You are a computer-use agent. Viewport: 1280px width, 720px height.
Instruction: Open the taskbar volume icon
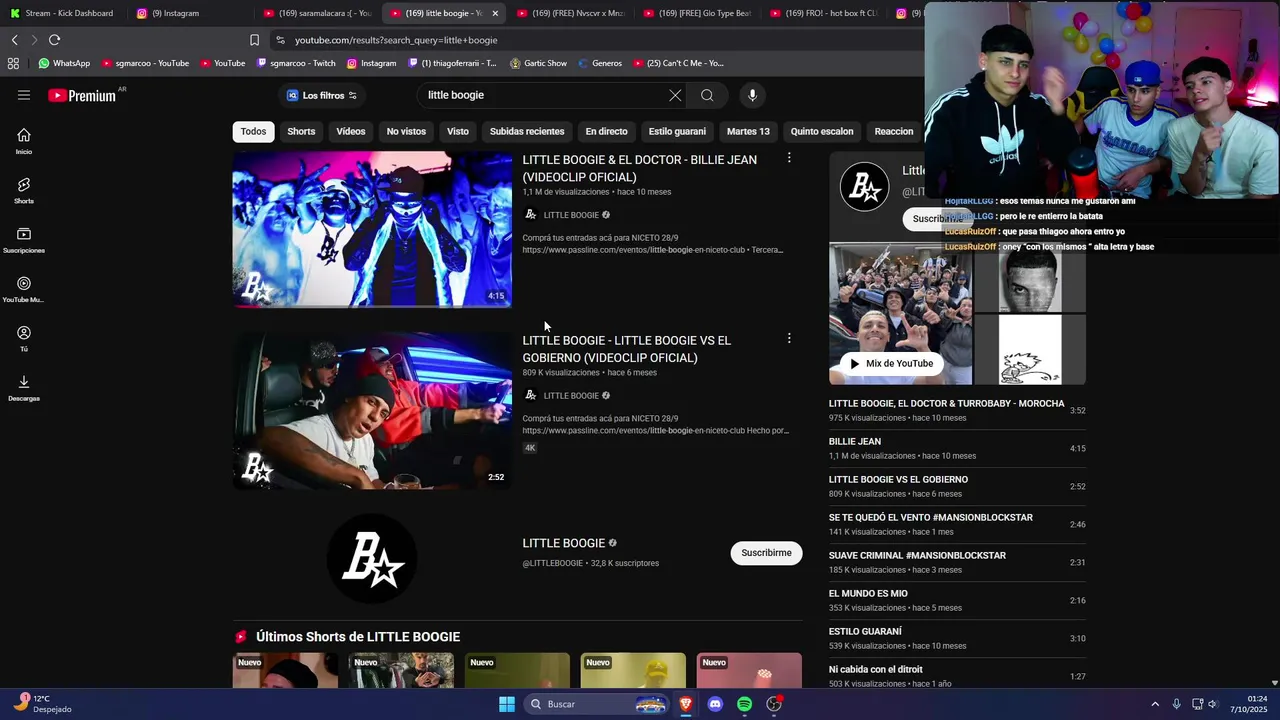pos(1213,704)
